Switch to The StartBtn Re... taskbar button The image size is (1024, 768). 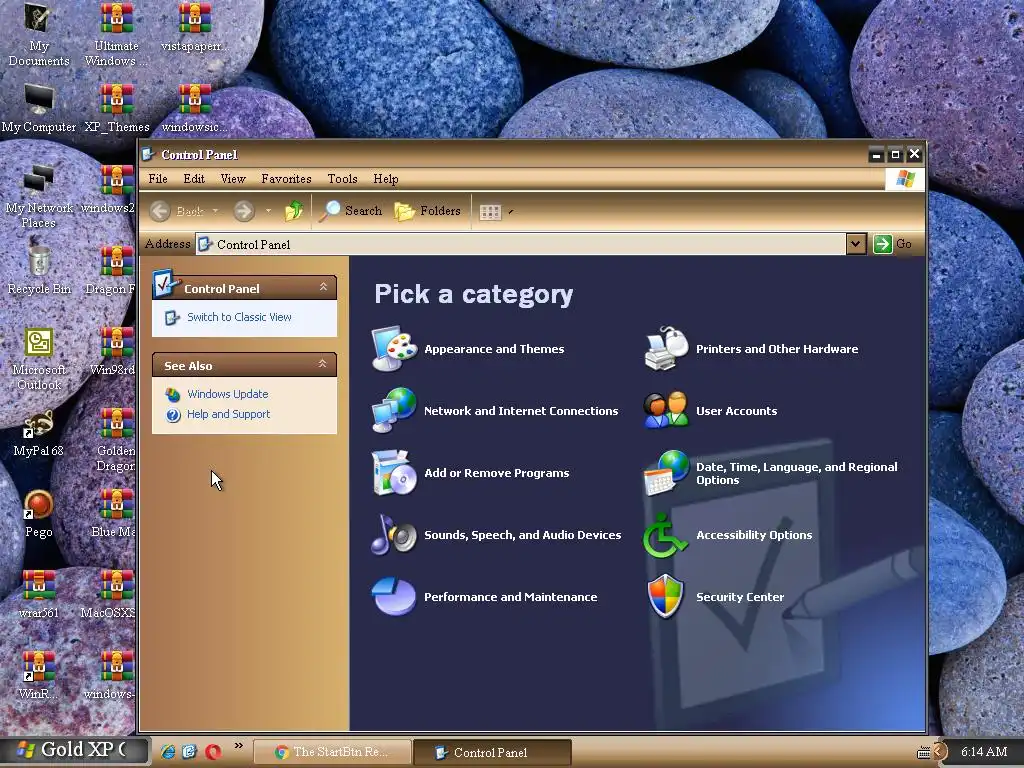[x=332, y=752]
